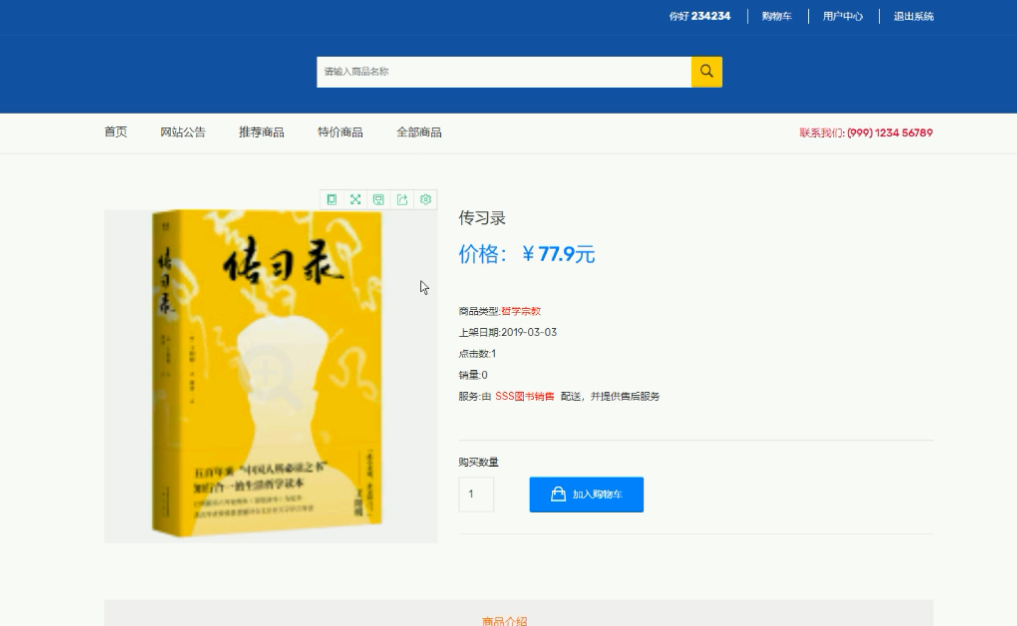This screenshot has width=1017, height=626.
Task: Click the shopping bag icon in the blue button
Action: pyautogui.click(x=558, y=494)
